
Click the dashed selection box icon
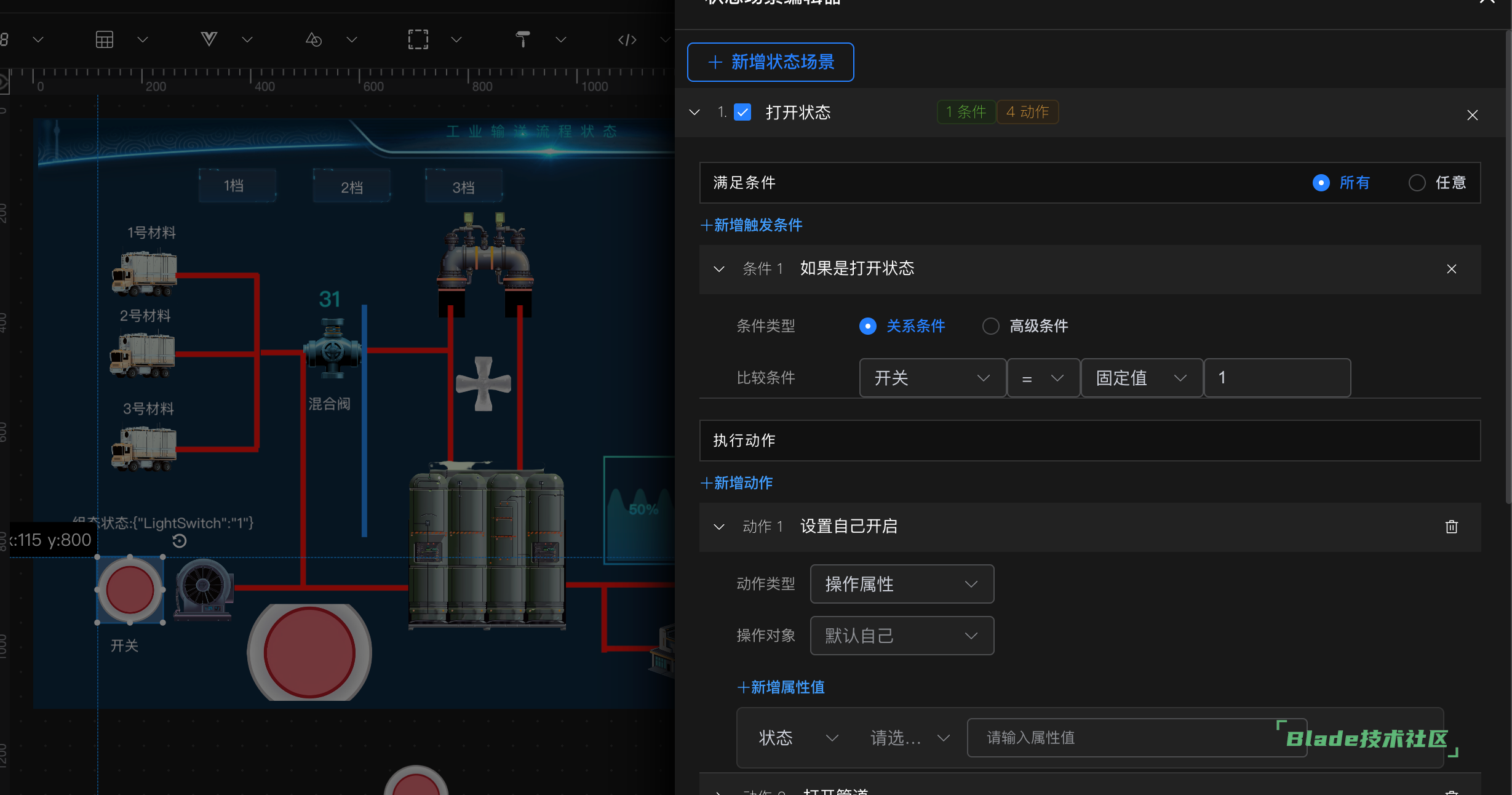(x=418, y=39)
